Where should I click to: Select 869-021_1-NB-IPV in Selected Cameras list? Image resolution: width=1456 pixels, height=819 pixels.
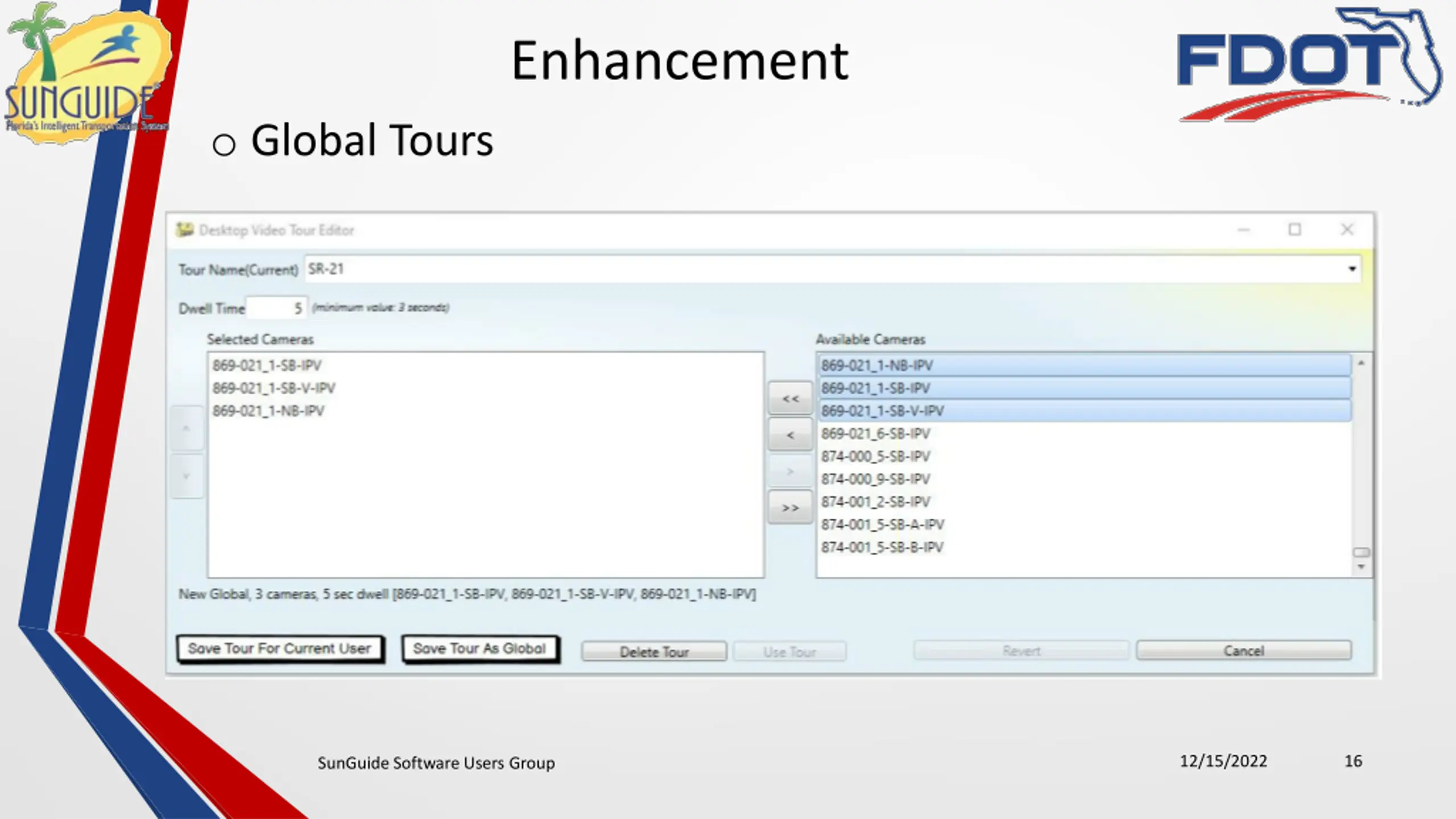pos(486,411)
